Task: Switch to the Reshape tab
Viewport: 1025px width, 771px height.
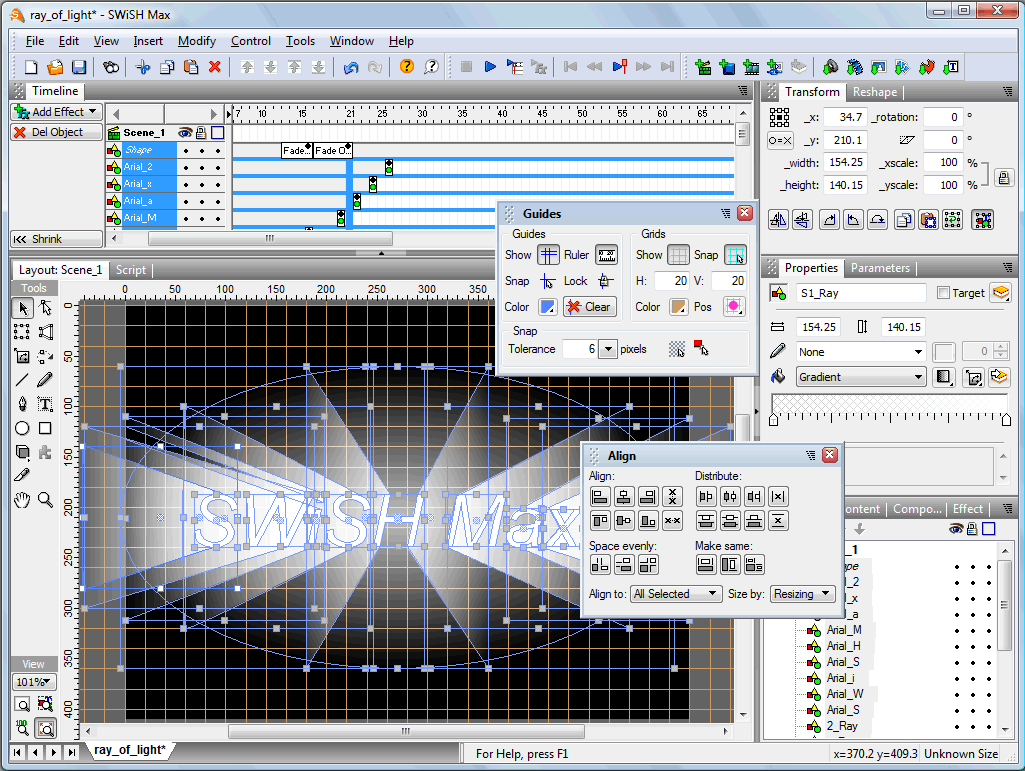Action: point(874,92)
